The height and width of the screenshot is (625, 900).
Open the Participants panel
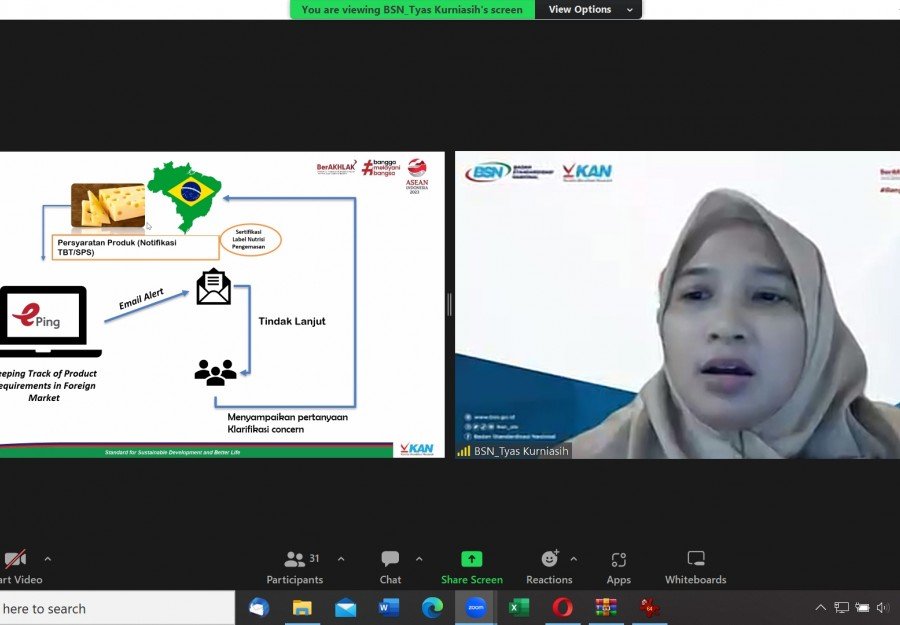coord(295,567)
